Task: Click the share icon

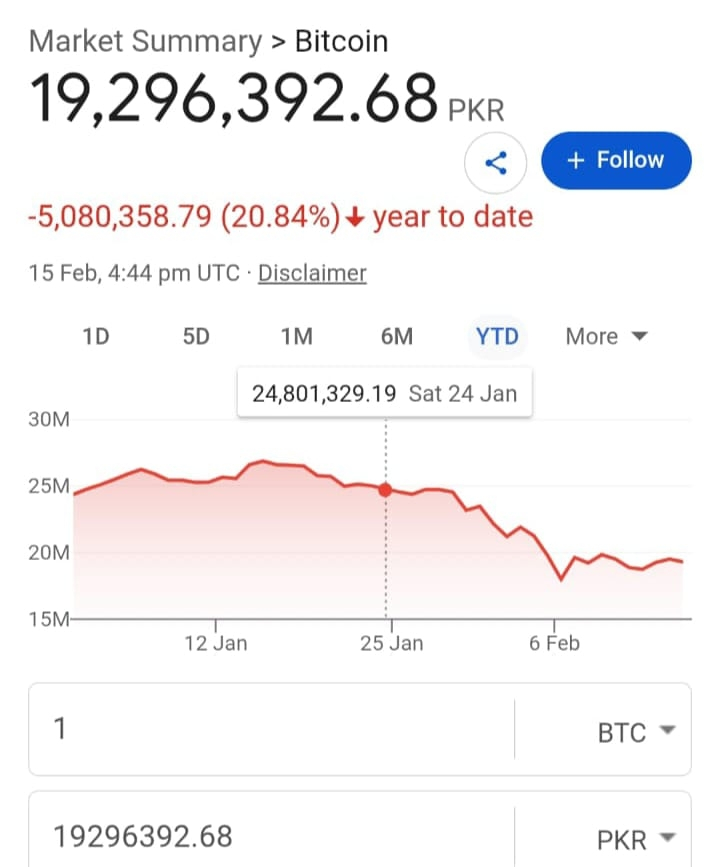Action: [496, 162]
